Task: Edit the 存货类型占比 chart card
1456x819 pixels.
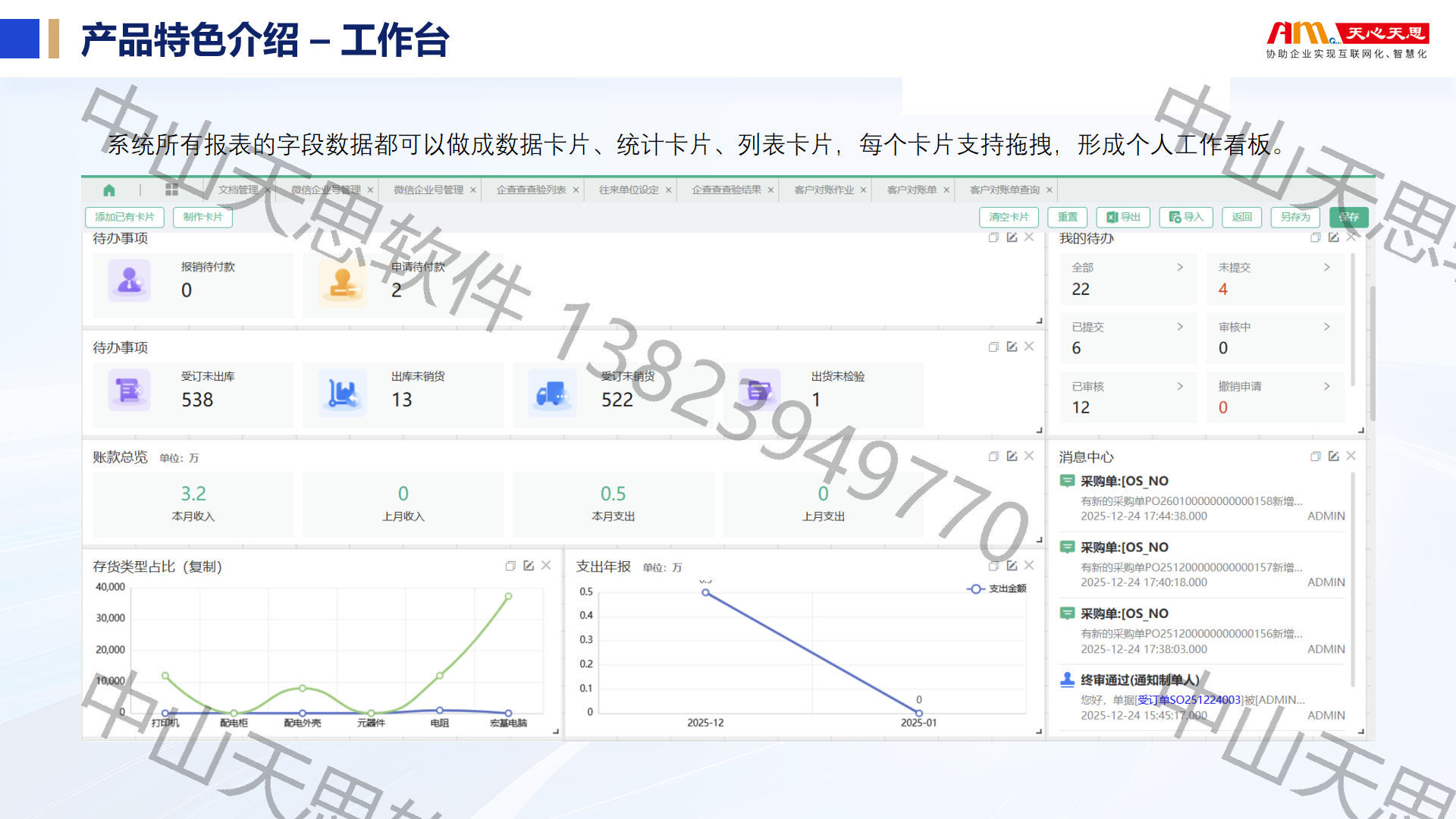Action: [529, 566]
